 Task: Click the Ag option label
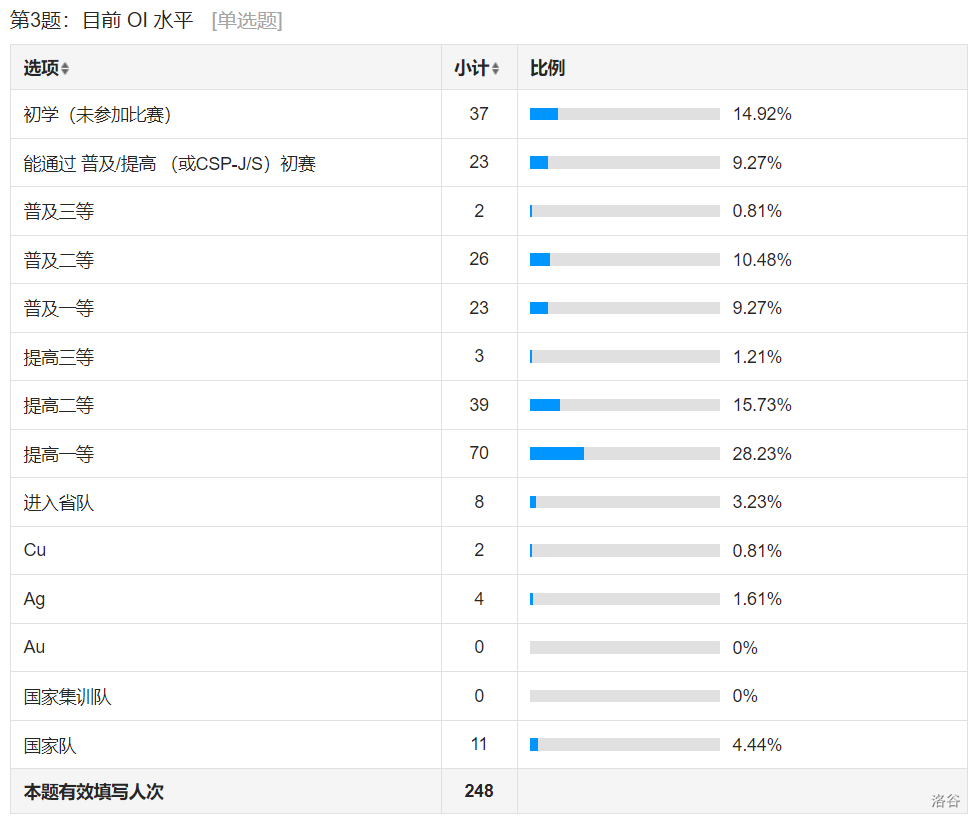35,599
